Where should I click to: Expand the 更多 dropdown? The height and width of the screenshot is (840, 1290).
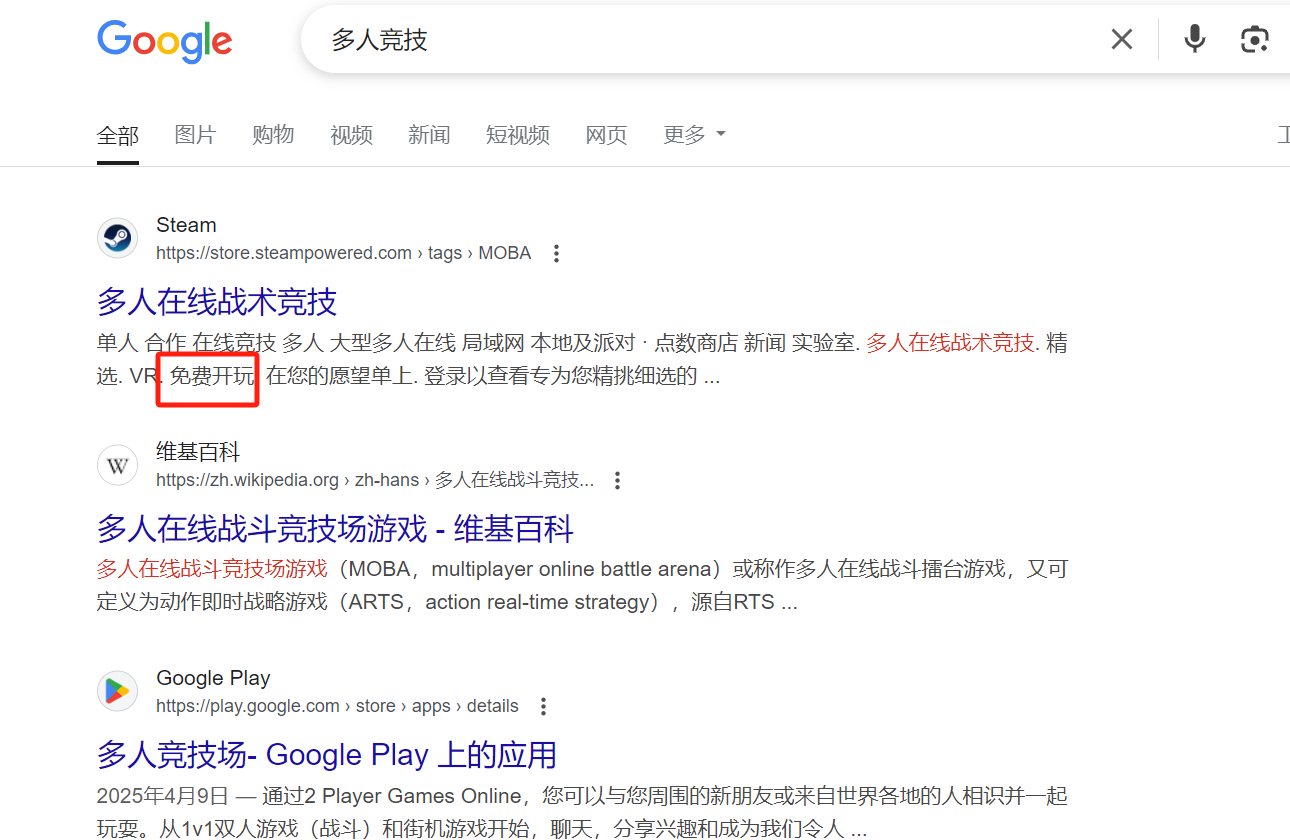point(695,134)
